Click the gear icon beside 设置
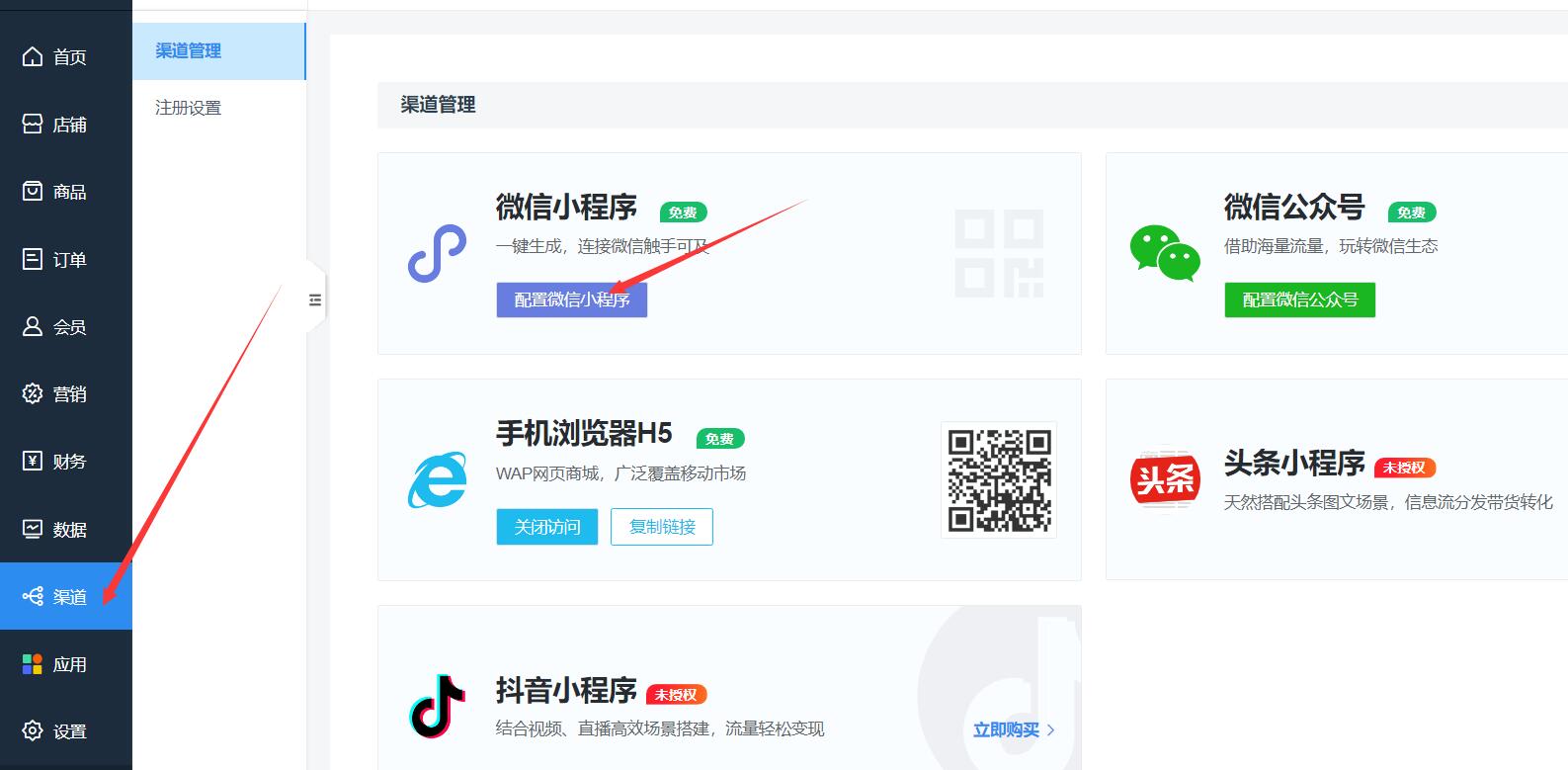This screenshot has width=1568, height=770. pyautogui.click(x=33, y=730)
